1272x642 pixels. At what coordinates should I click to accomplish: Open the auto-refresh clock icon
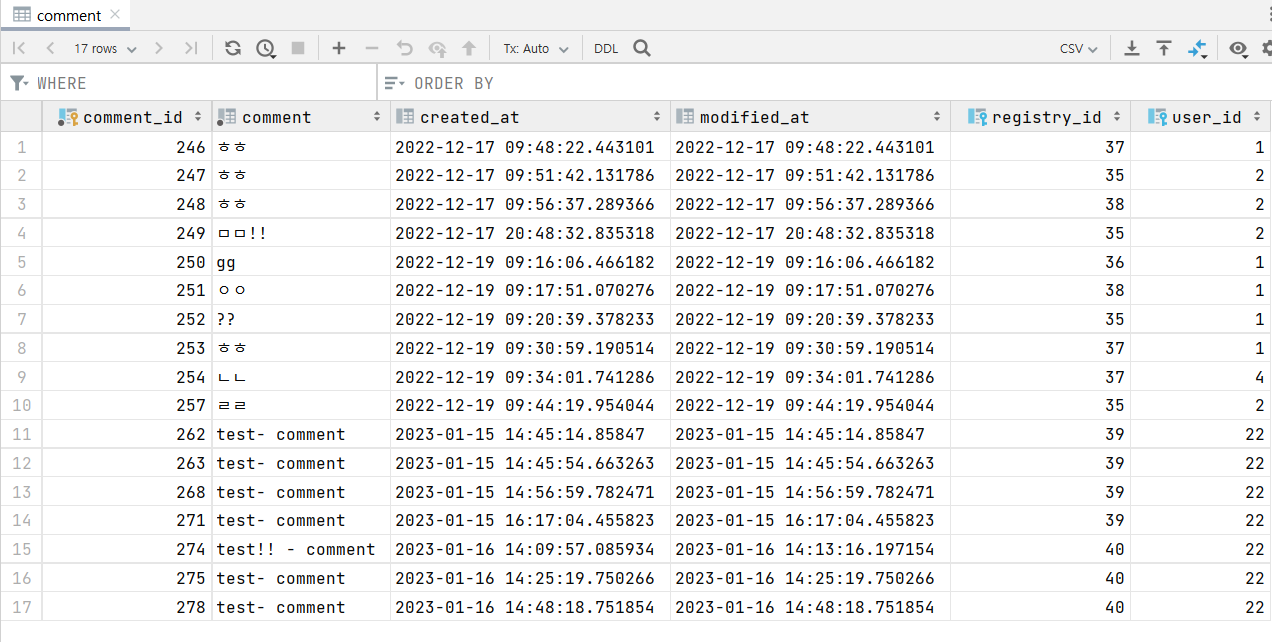point(265,48)
